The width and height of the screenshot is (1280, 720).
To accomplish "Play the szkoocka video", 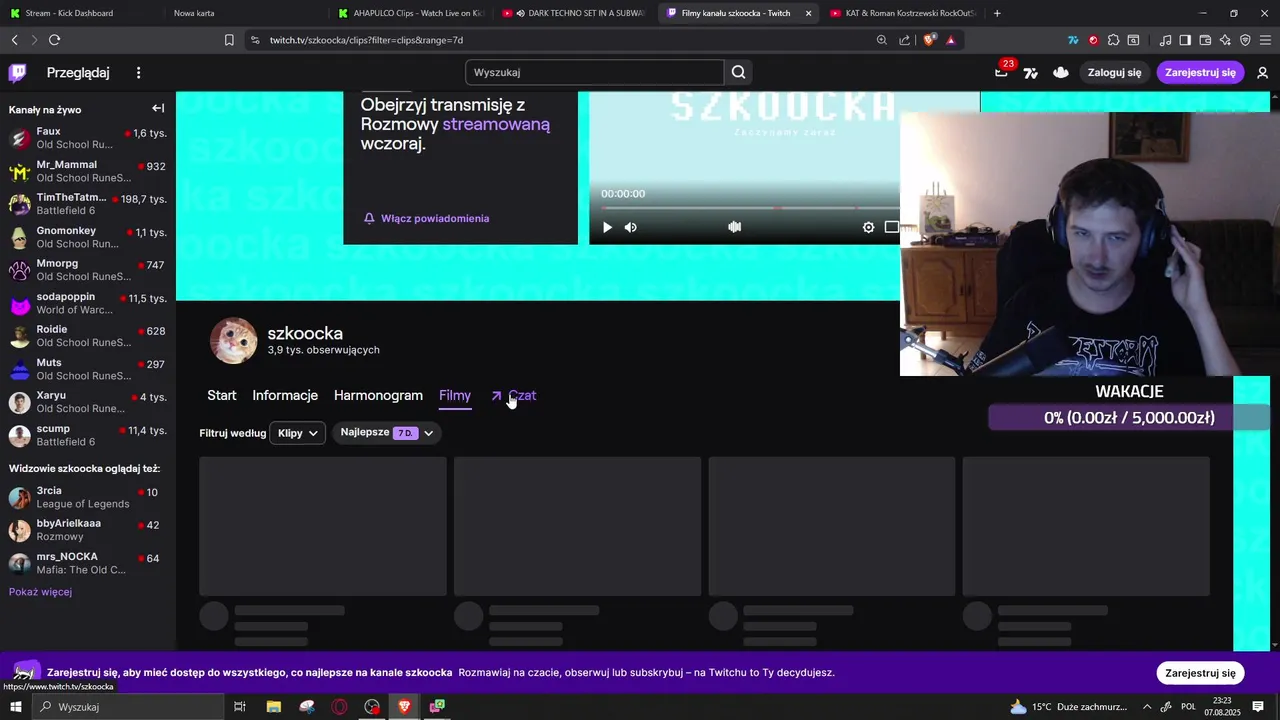I will [607, 227].
